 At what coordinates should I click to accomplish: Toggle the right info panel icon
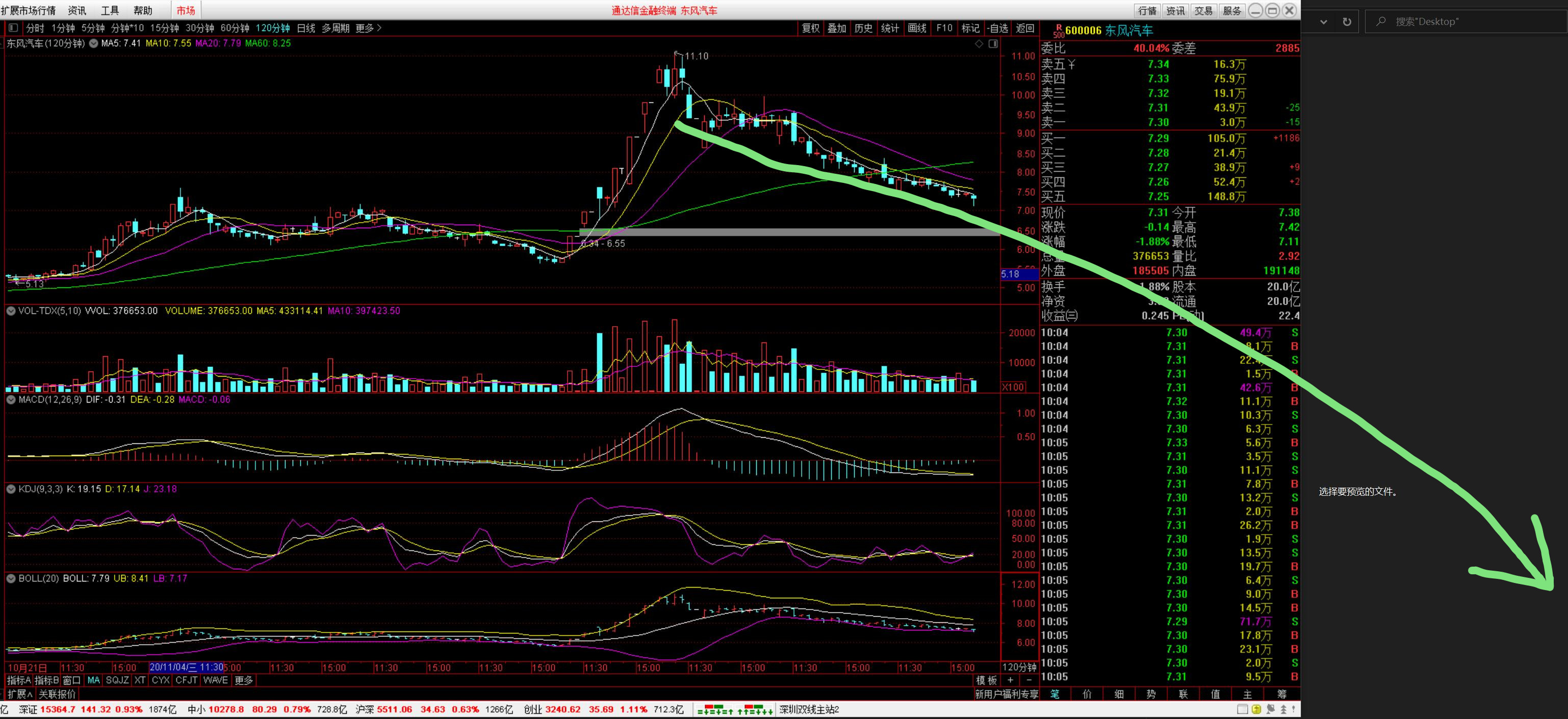[993, 44]
